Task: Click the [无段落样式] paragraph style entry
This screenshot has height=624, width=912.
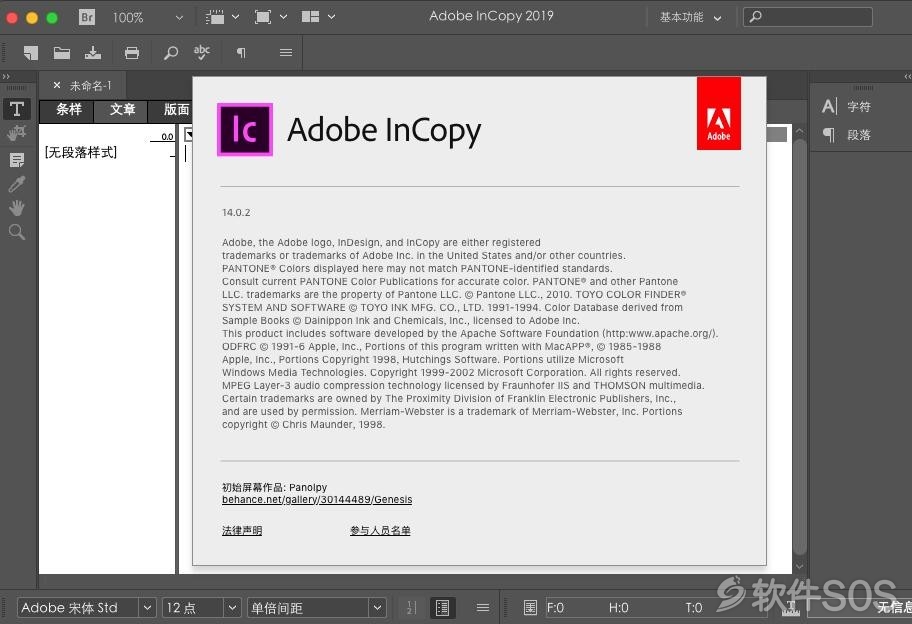Action: click(x=81, y=152)
